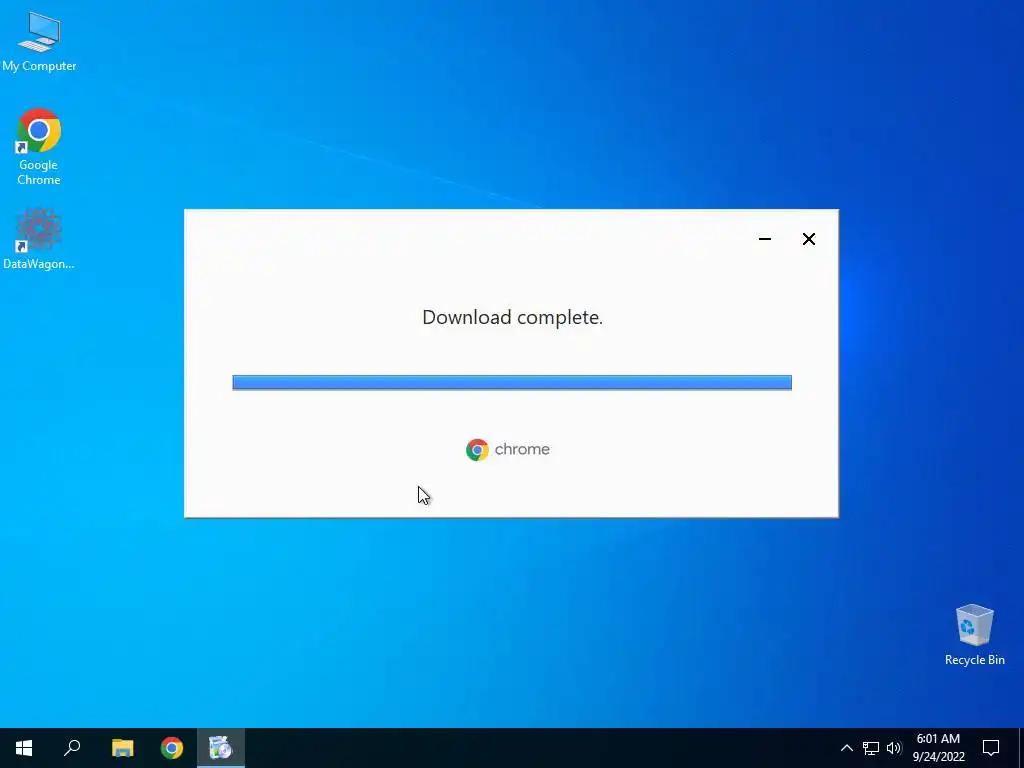The height and width of the screenshot is (768, 1024).
Task: Select the Recycle Bin icon
Action: pos(974,635)
